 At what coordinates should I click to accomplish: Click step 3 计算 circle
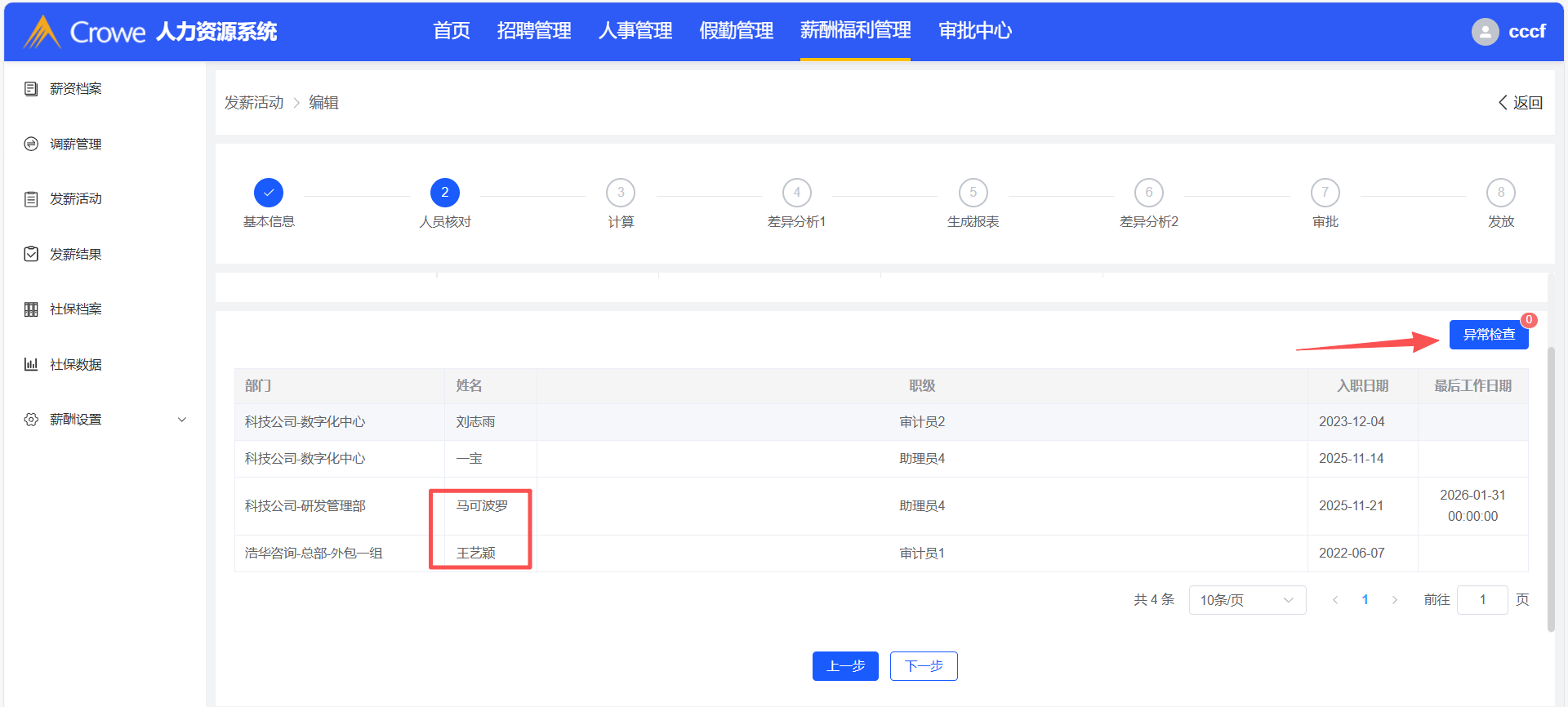[x=621, y=193]
